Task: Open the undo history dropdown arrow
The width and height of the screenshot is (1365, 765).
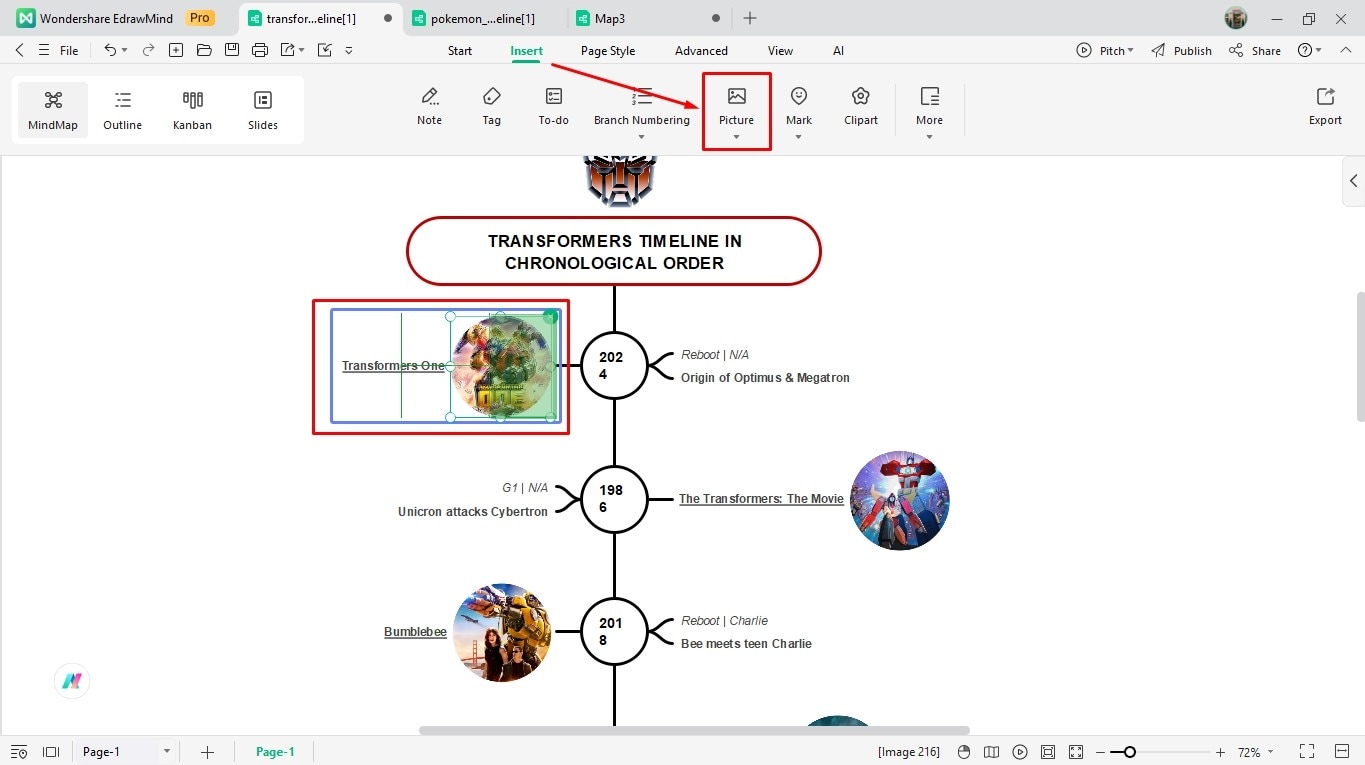Action: coord(125,51)
